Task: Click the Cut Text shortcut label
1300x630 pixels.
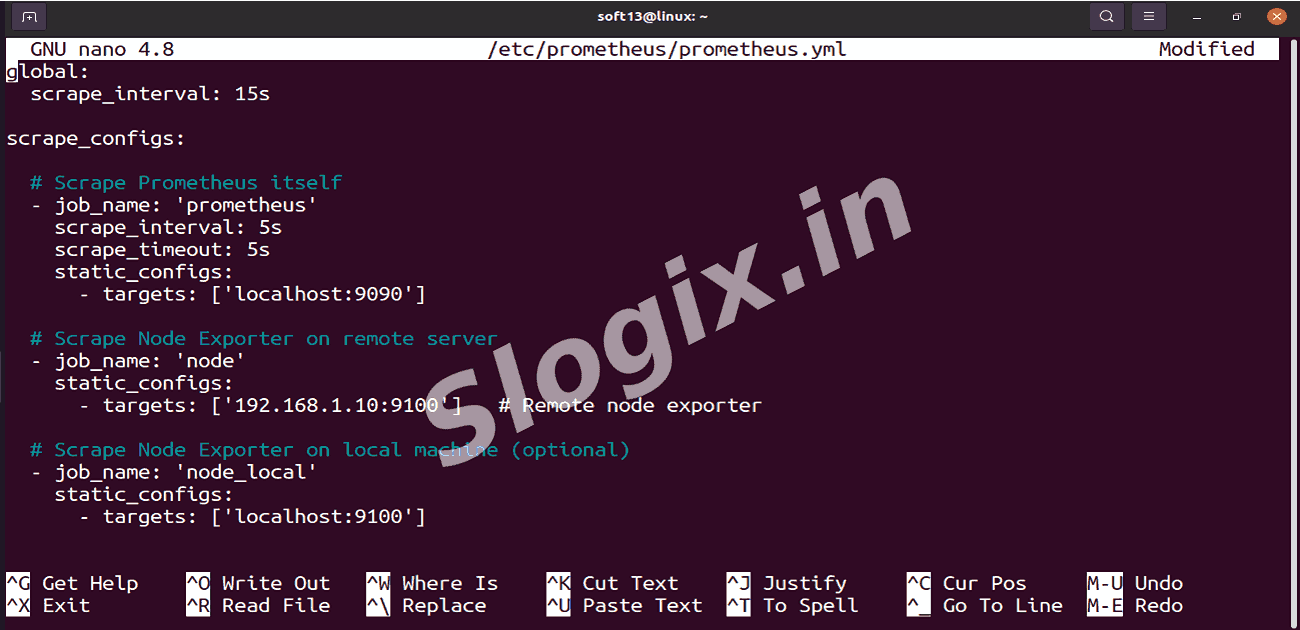Action: pos(630,583)
